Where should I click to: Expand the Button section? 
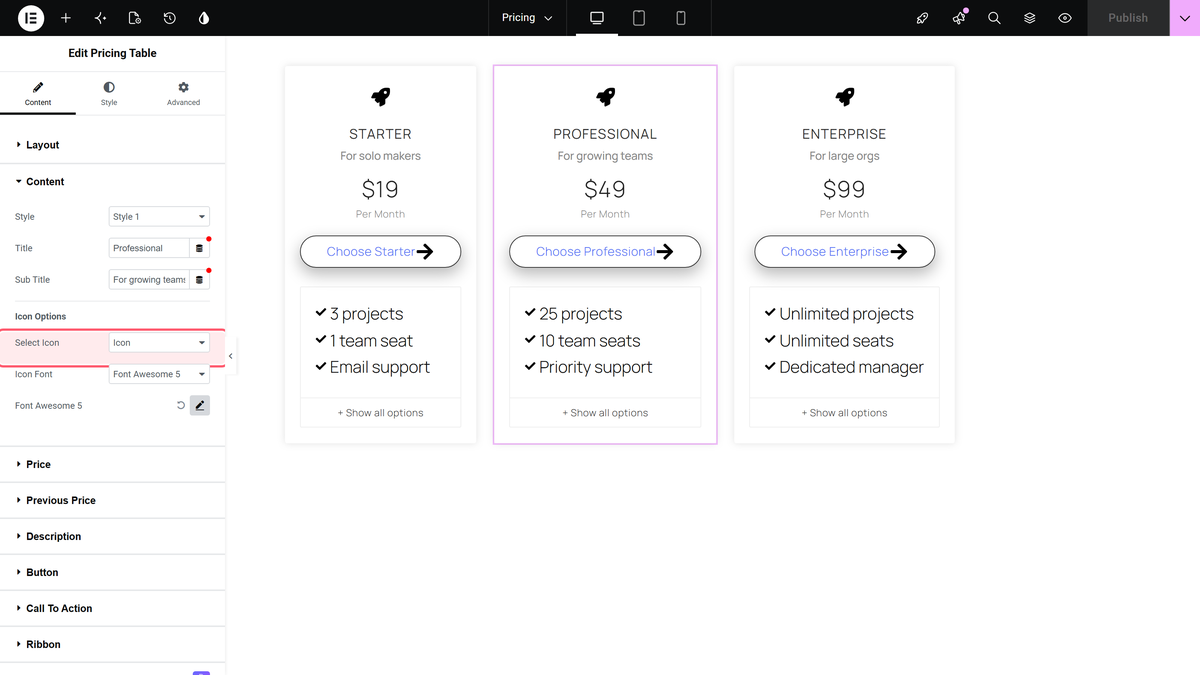[x=113, y=573]
